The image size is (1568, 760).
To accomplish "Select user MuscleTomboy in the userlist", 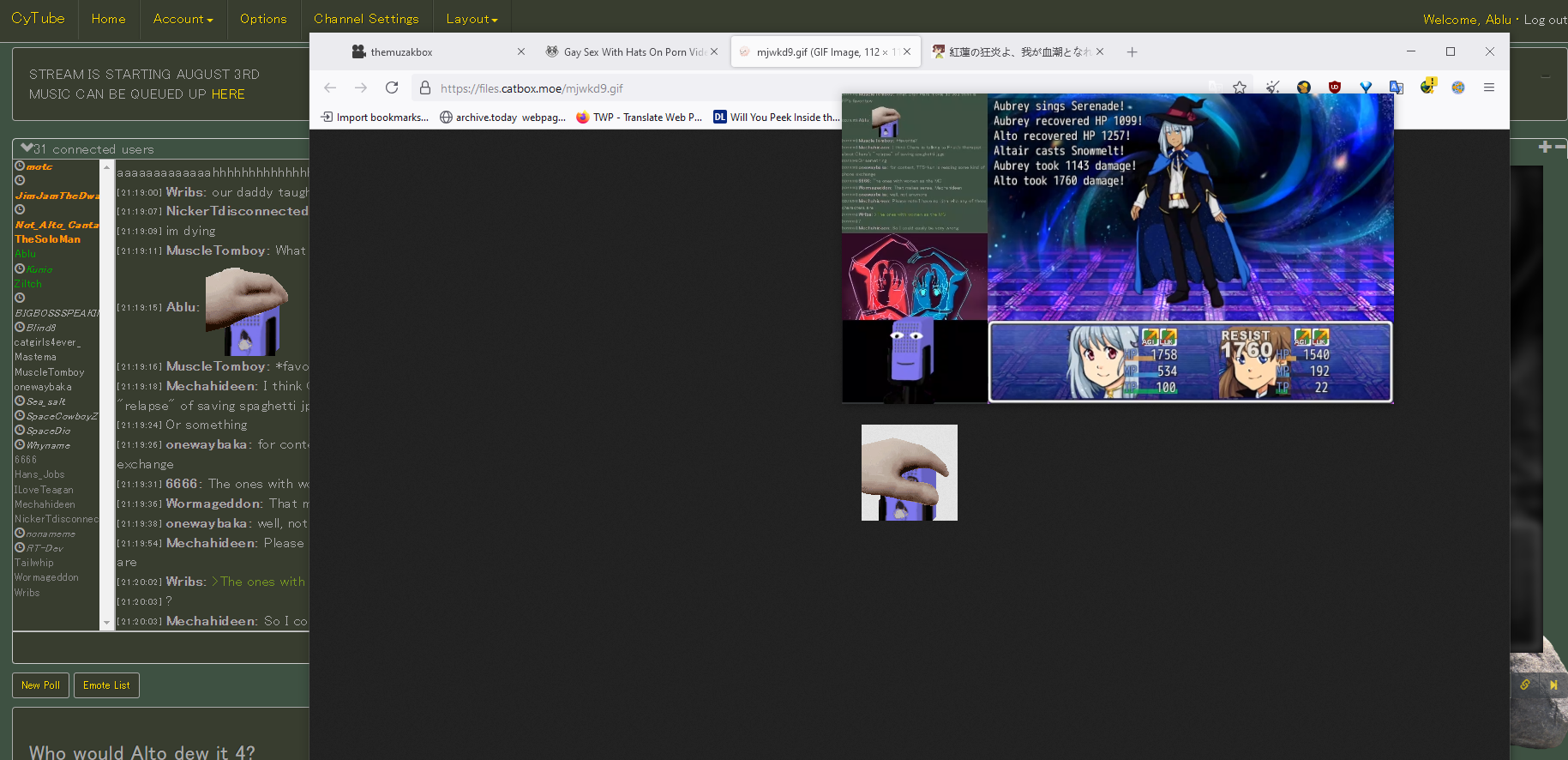I will (50, 372).
